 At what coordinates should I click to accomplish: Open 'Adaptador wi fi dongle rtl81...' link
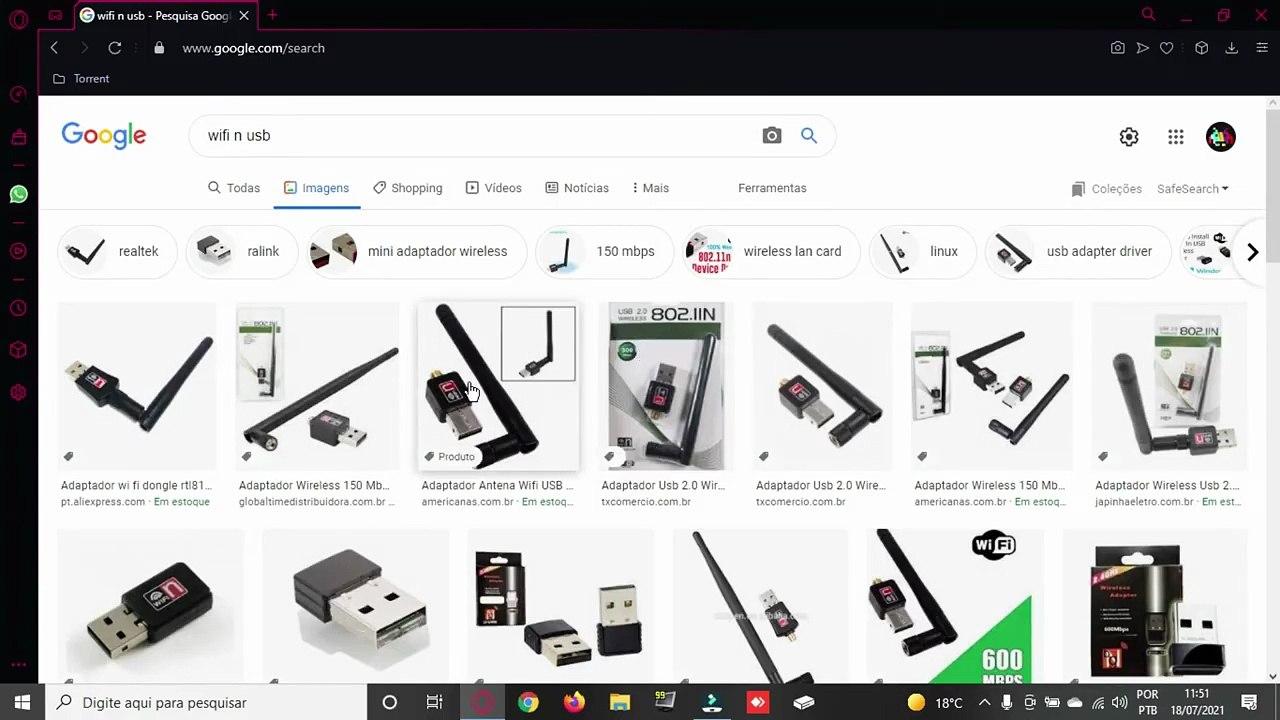coord(137,486)
